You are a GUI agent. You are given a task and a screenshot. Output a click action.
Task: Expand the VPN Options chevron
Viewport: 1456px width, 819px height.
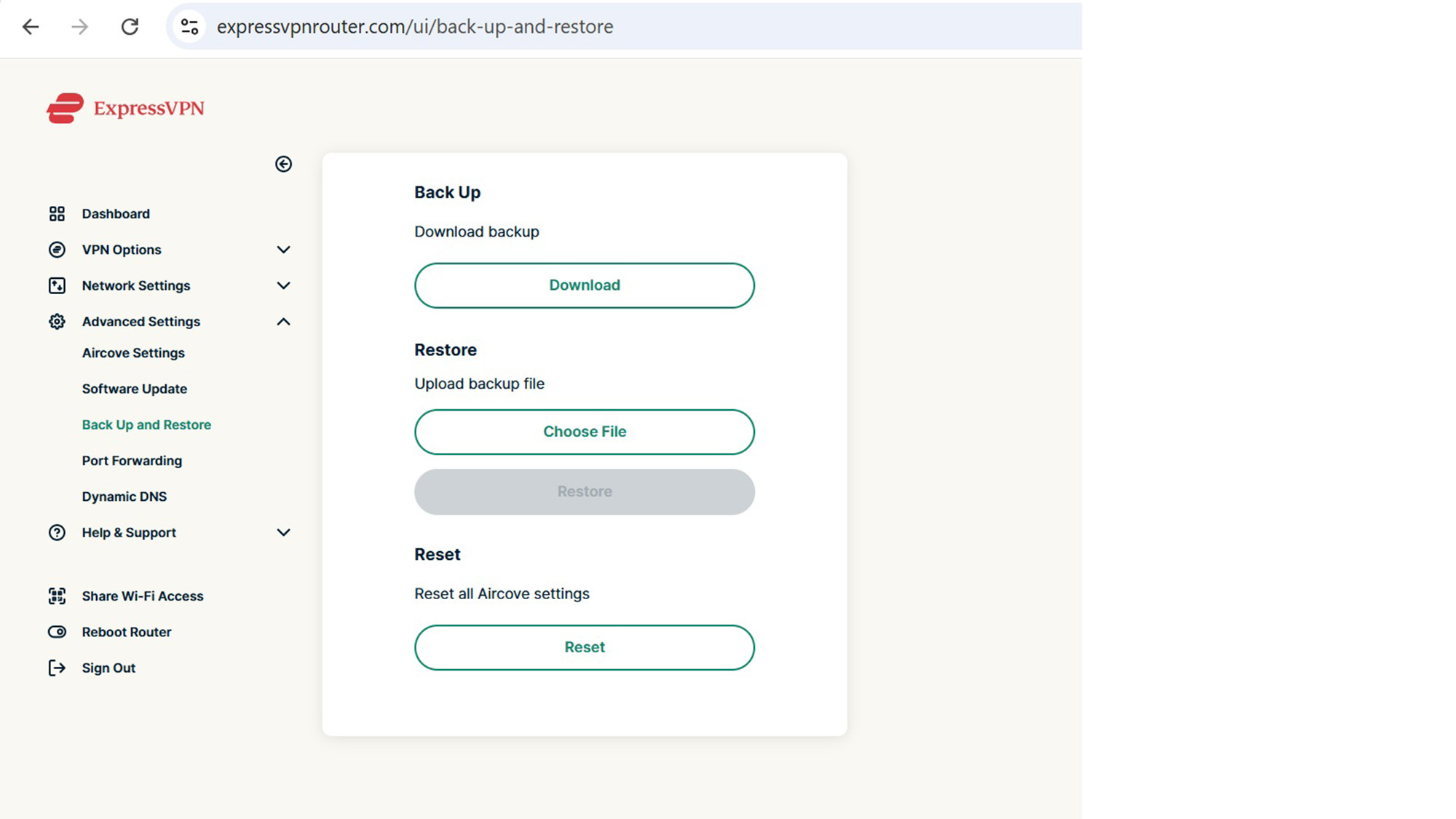pos(283,250)
